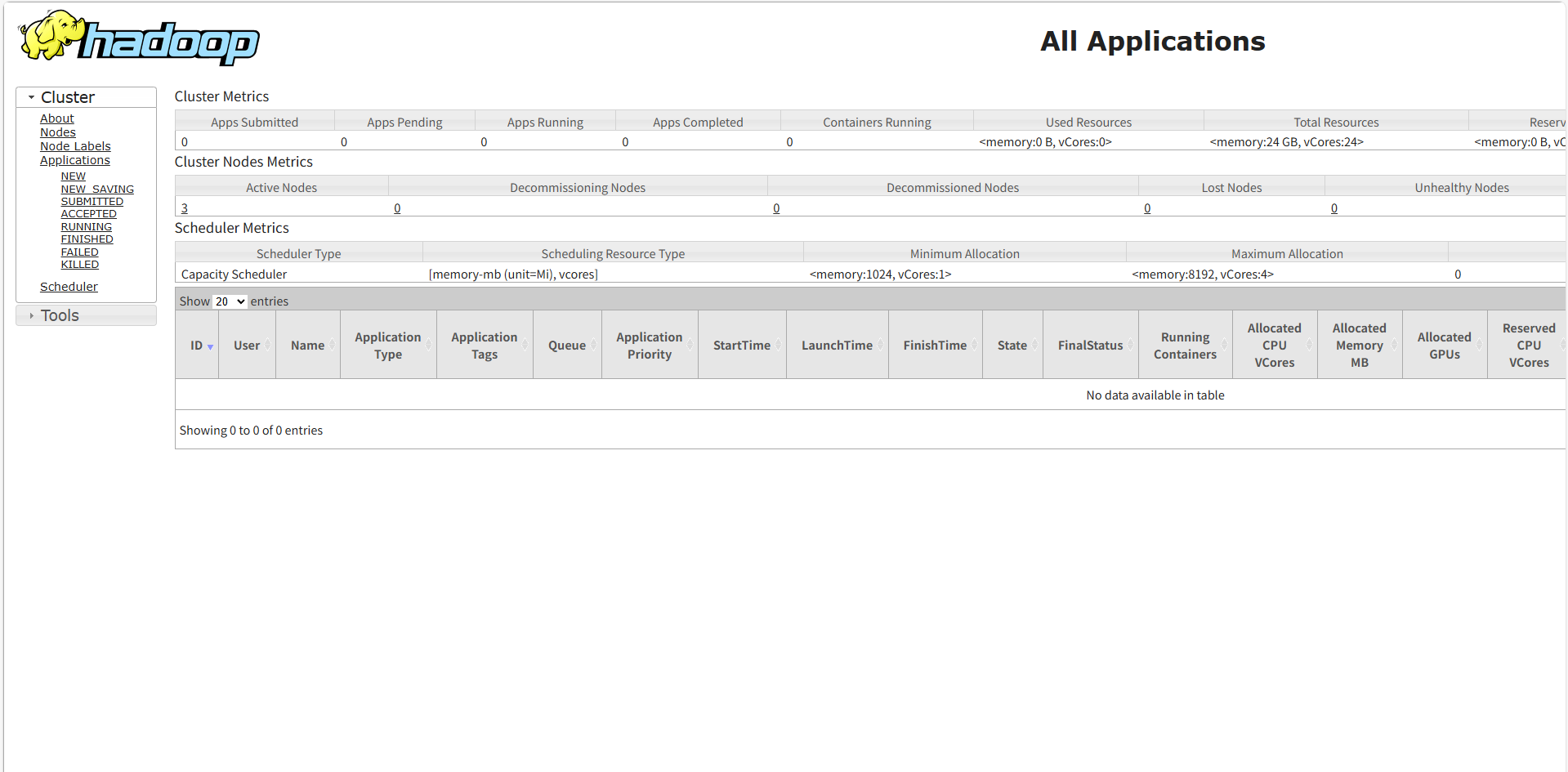Click the Capacity Scheduler value
1568x772 pixels.
click(x=234, y=274)
